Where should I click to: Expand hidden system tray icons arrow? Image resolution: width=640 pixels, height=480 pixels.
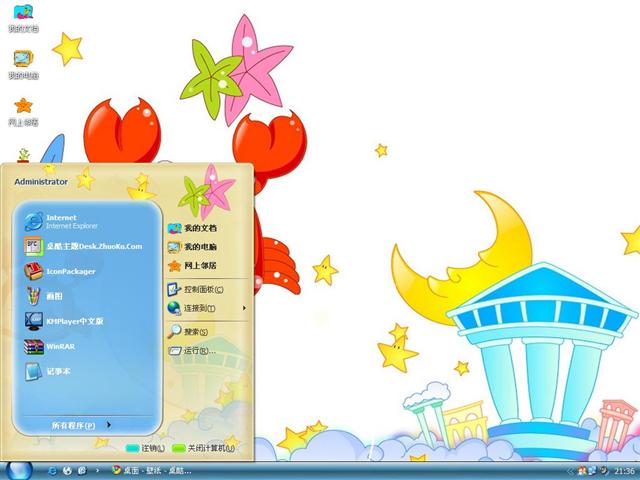tap(571, 471)
